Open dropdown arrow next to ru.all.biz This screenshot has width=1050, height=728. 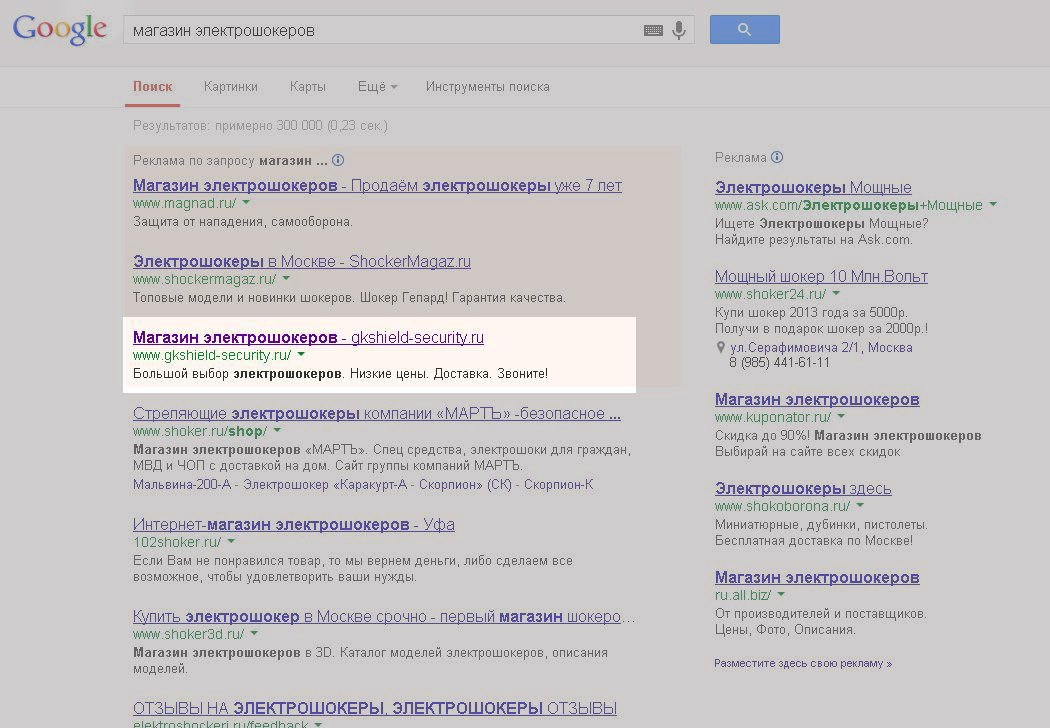[781, 594]
